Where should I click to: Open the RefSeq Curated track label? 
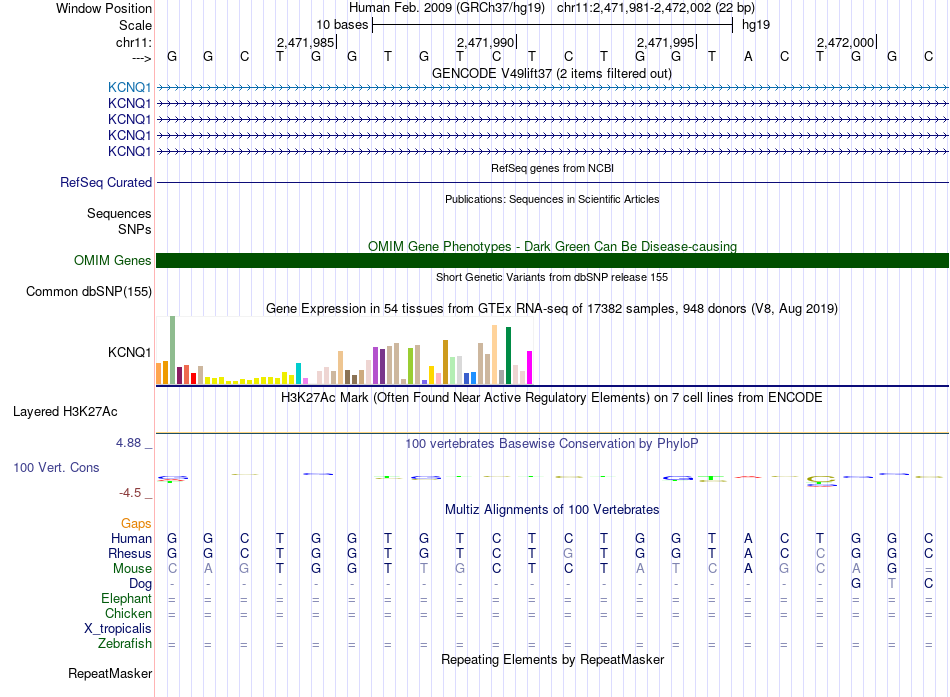pyautogui.click(x=106, y=182)
